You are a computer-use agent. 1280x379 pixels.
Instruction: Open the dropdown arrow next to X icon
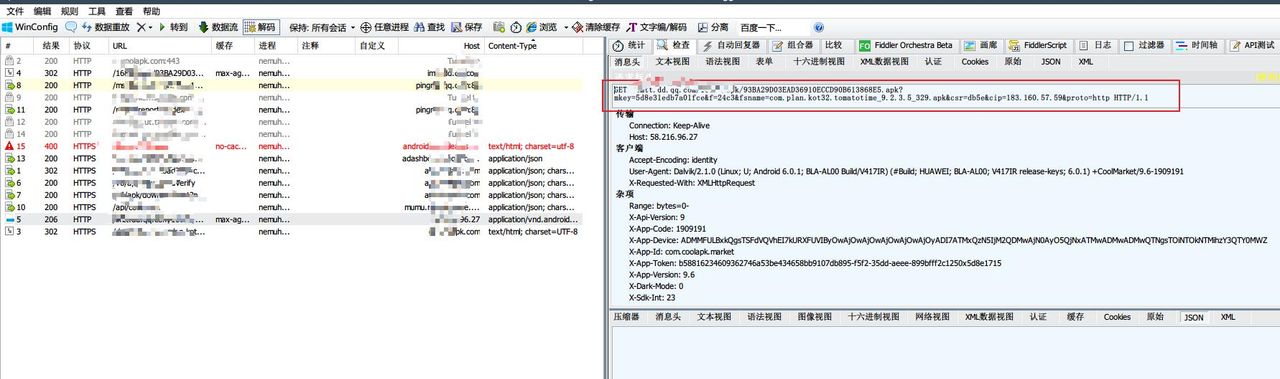151,27
